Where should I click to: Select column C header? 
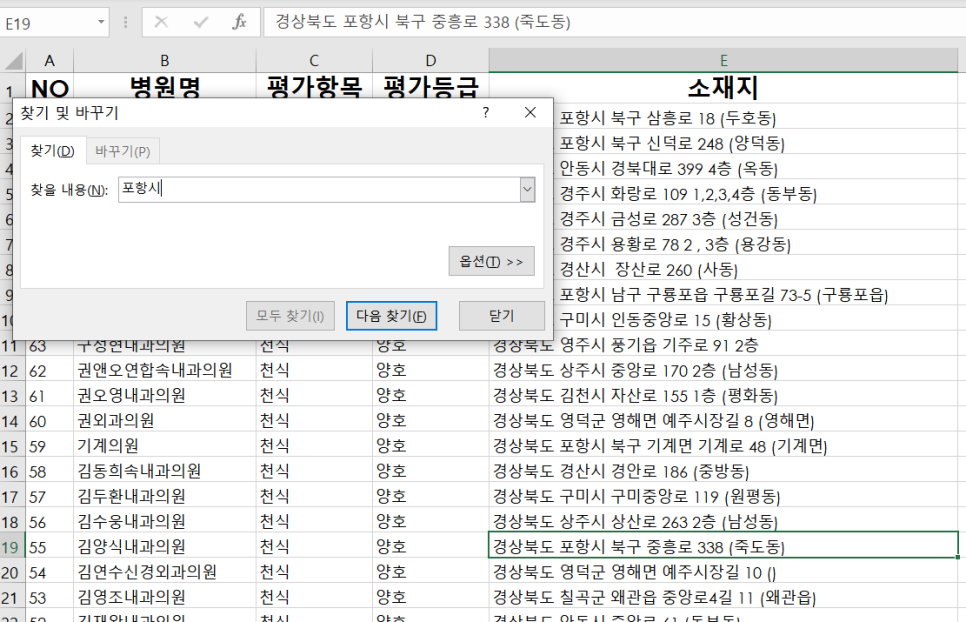tap(314, 61)
